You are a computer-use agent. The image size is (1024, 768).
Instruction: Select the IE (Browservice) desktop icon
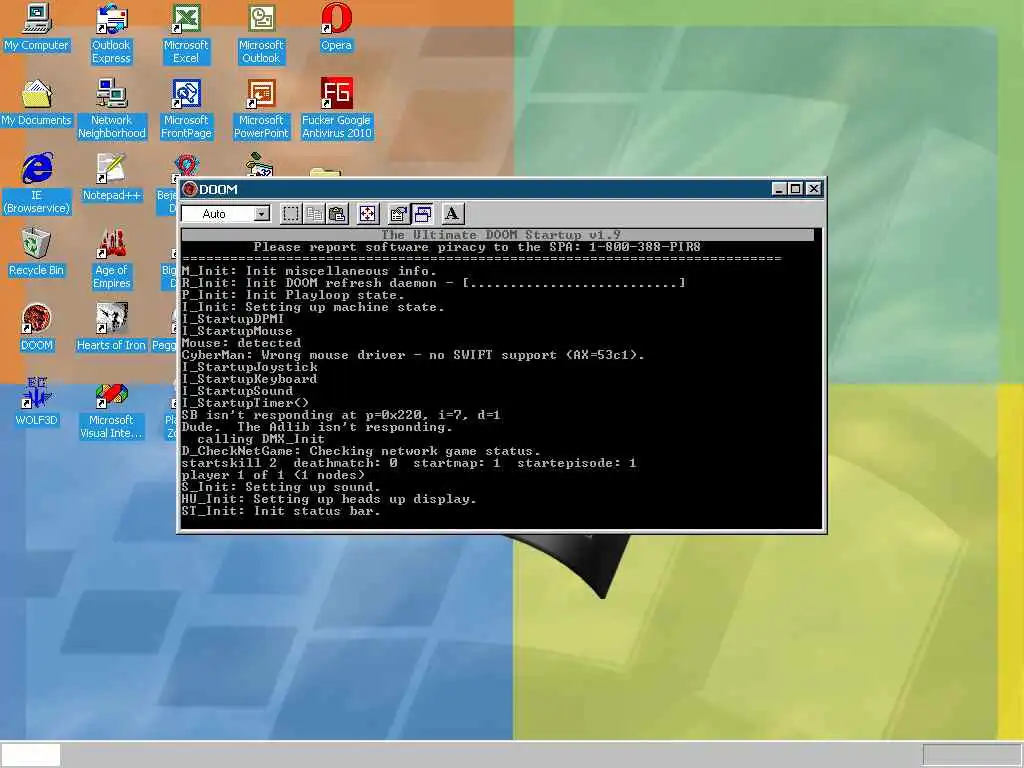pyautogui.click(x=37, y=184)
